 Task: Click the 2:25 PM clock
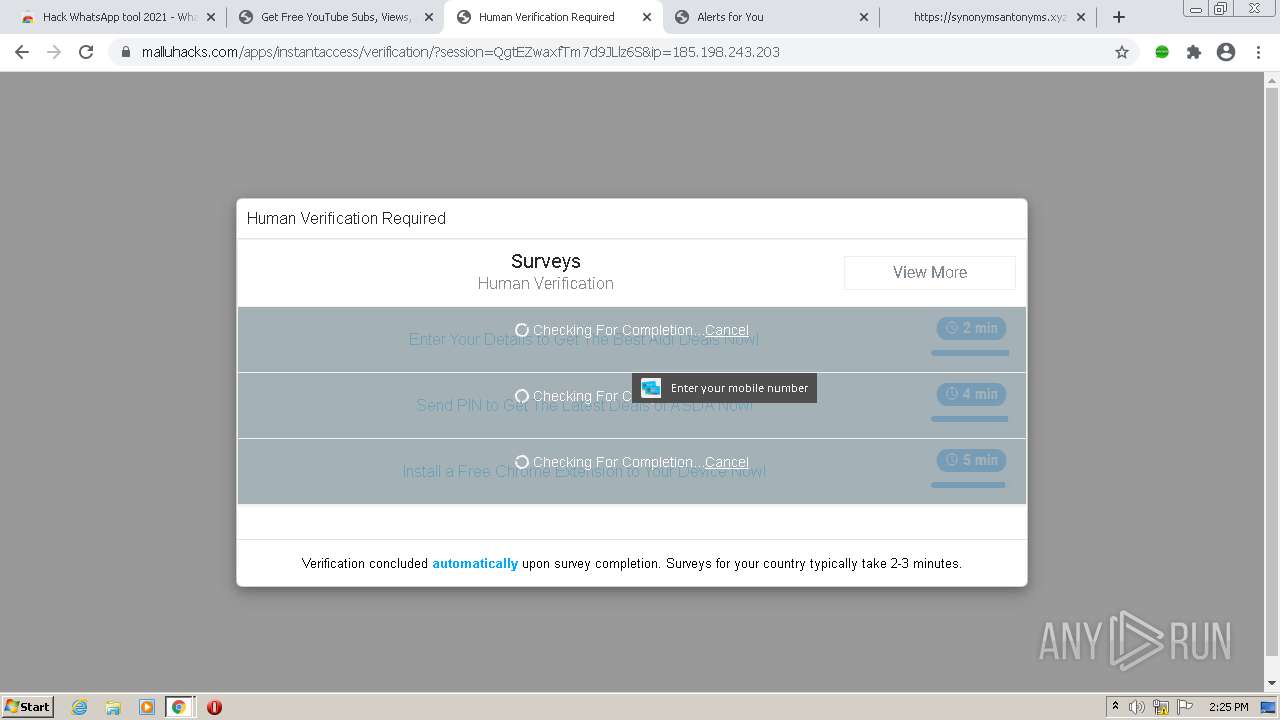1228,707
